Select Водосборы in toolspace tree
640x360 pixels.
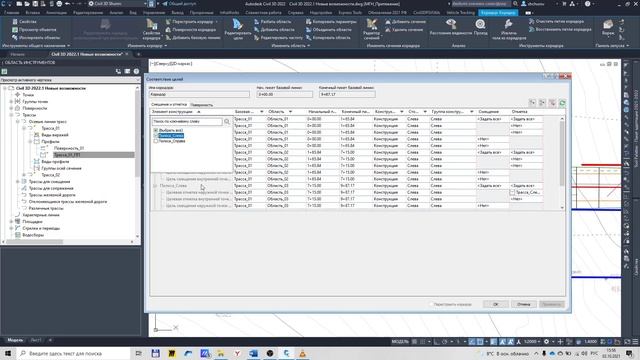click(33, 235)
